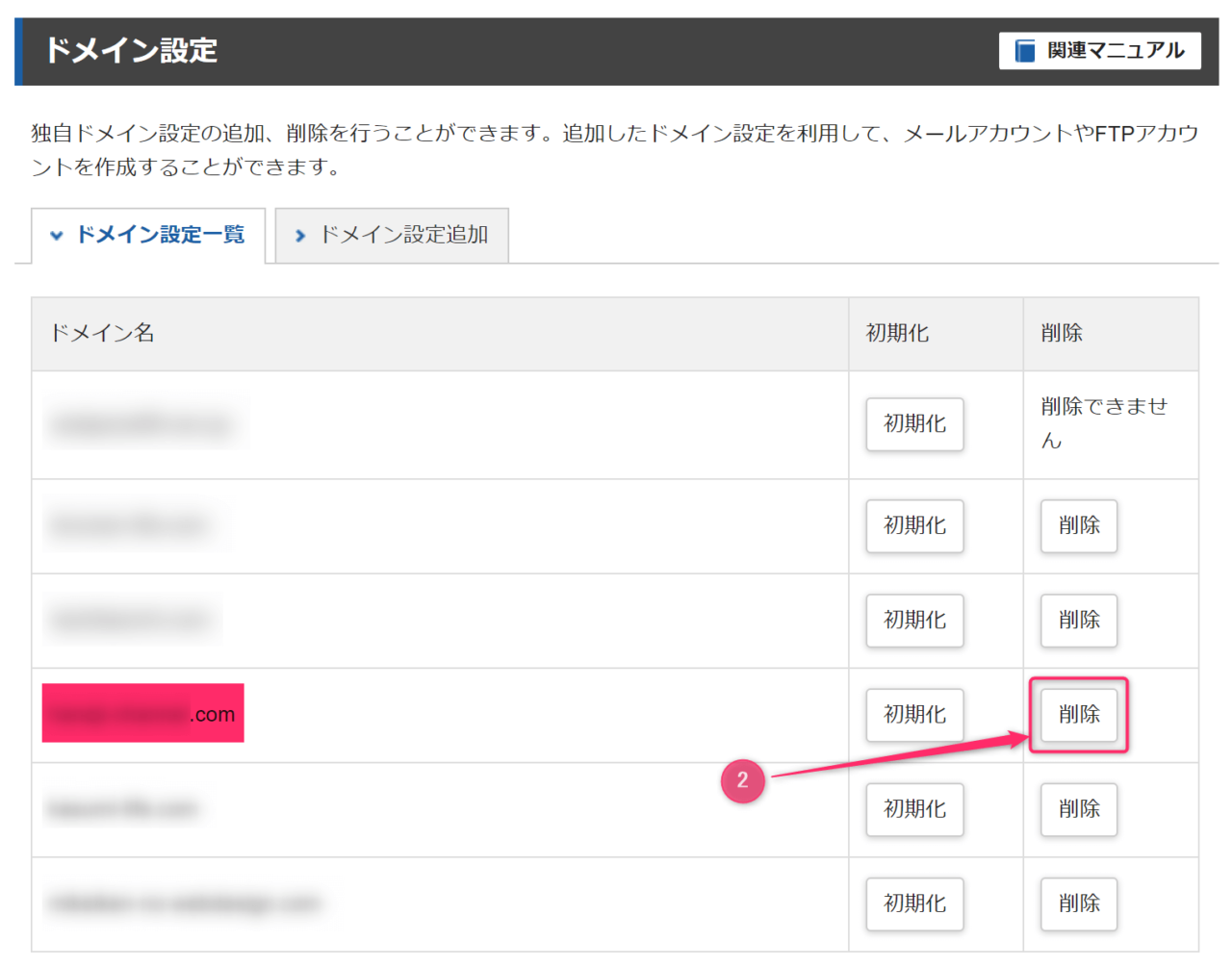Select the highlighted .com domain name

pos(142,714)
